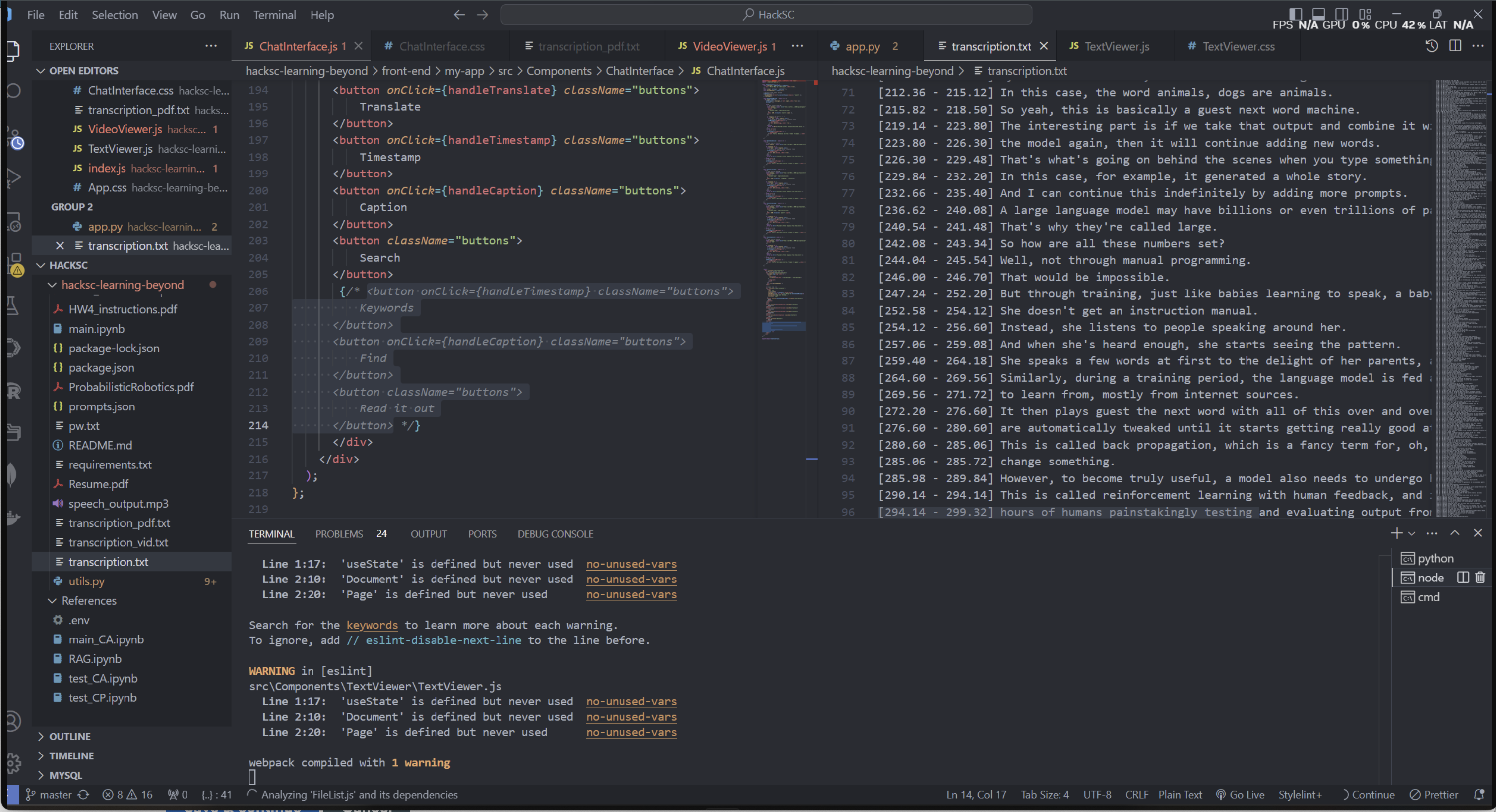
Task: Click the git sync changes icon
Action: [x=84, y=794]
